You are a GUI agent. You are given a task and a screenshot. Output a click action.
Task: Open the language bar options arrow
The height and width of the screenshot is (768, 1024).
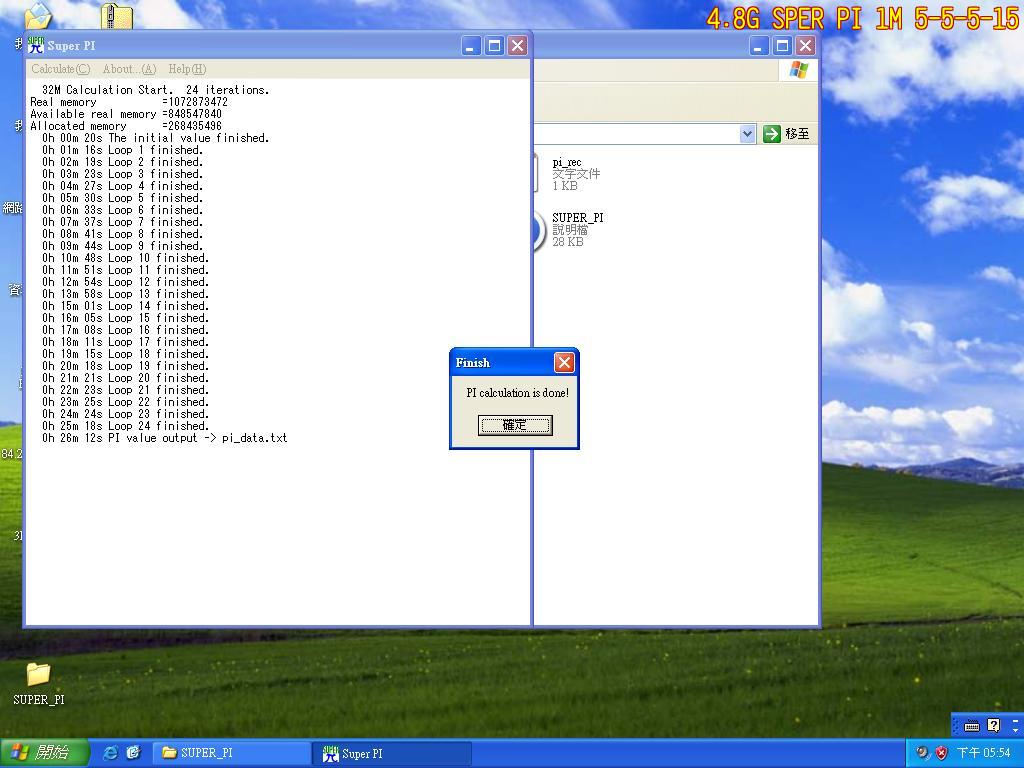(x=1016, y=729)
